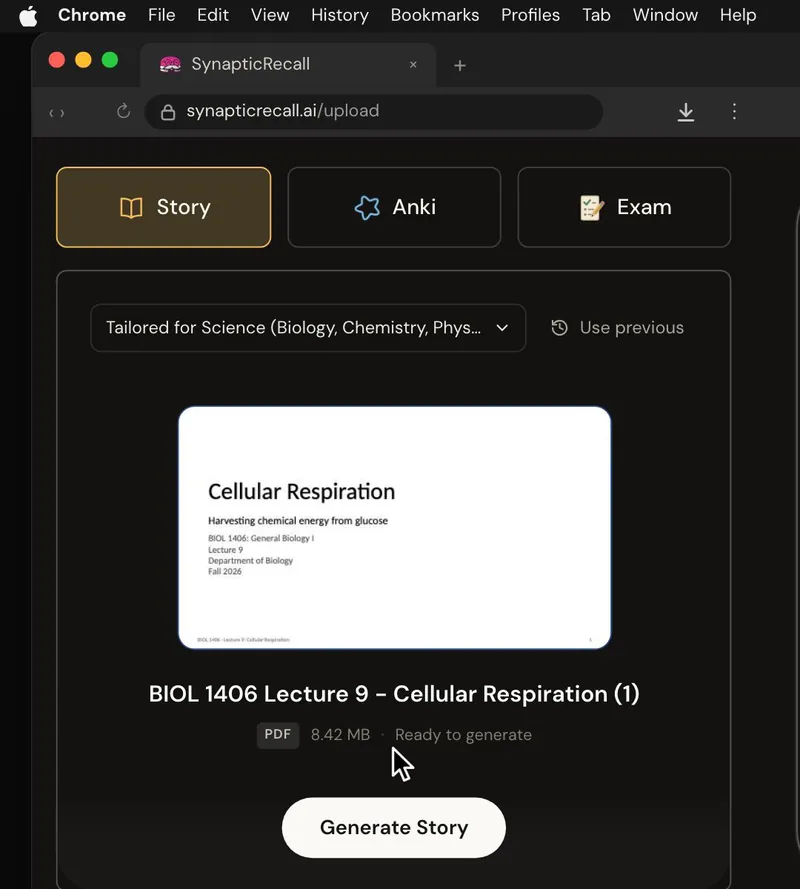Select the SynapticRecall browser tab

pyautogui.click(x=288, y=65)
